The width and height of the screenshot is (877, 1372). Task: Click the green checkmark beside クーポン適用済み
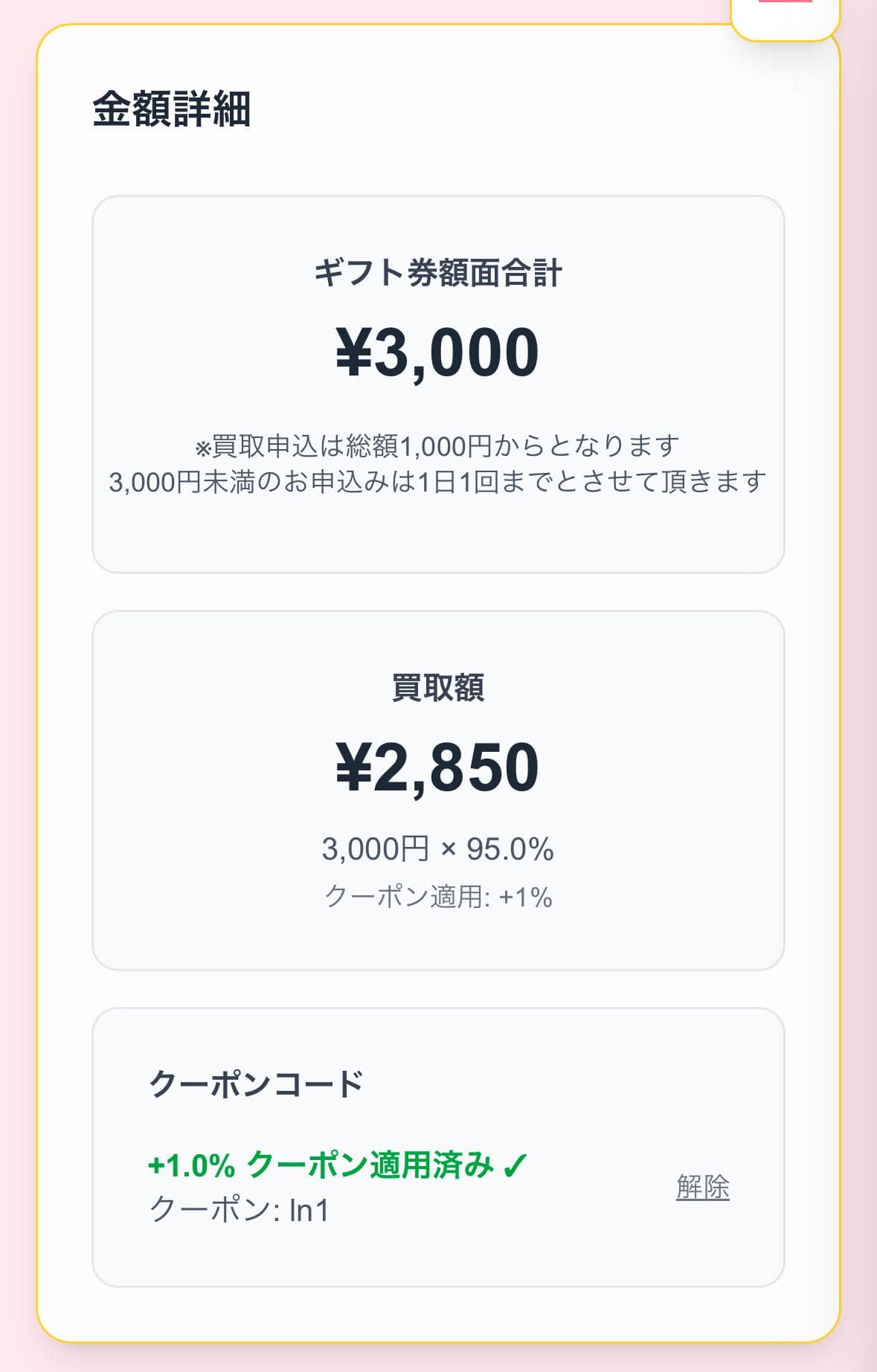[515, 1165]
